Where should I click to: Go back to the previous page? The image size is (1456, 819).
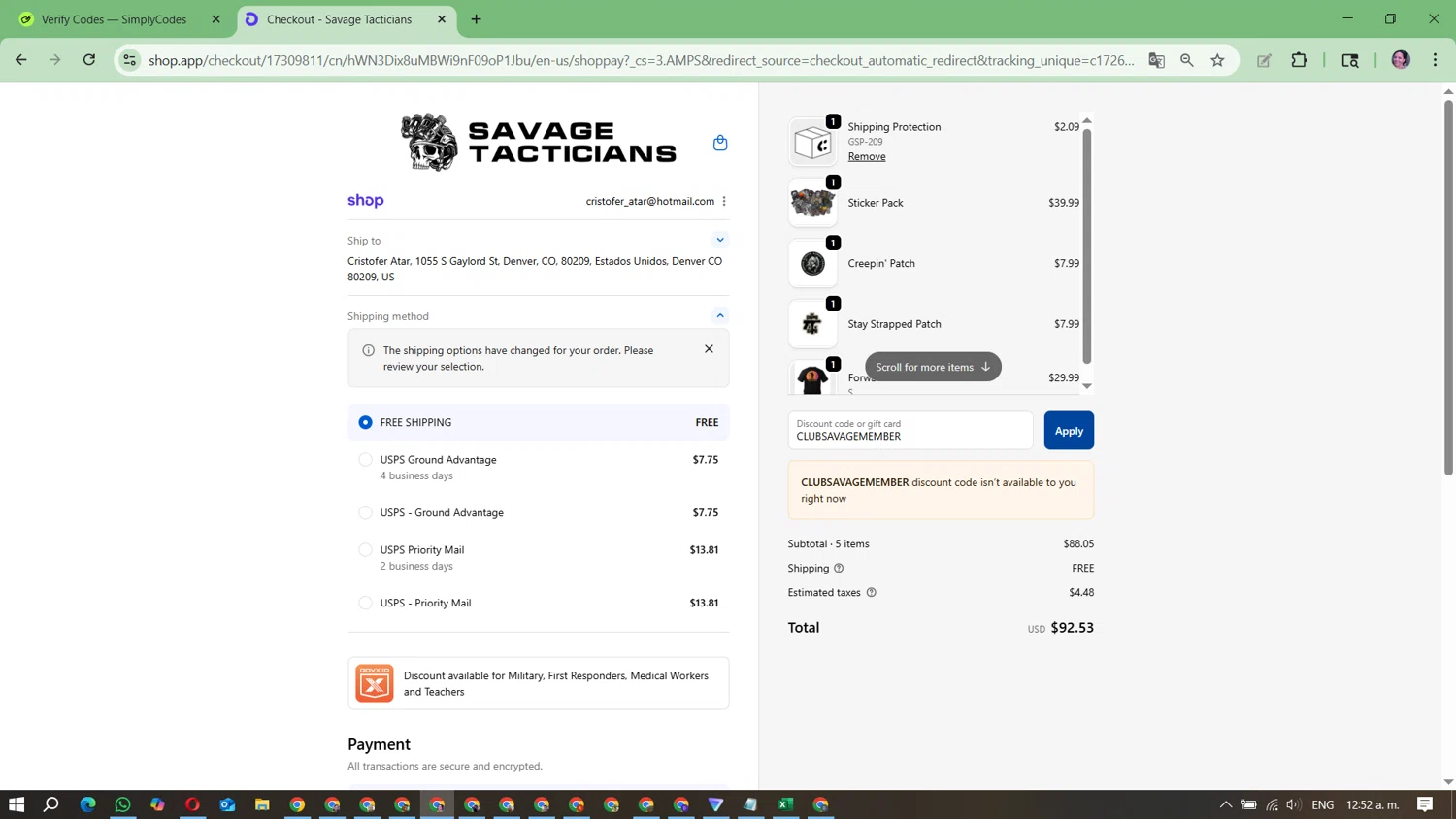20,60
